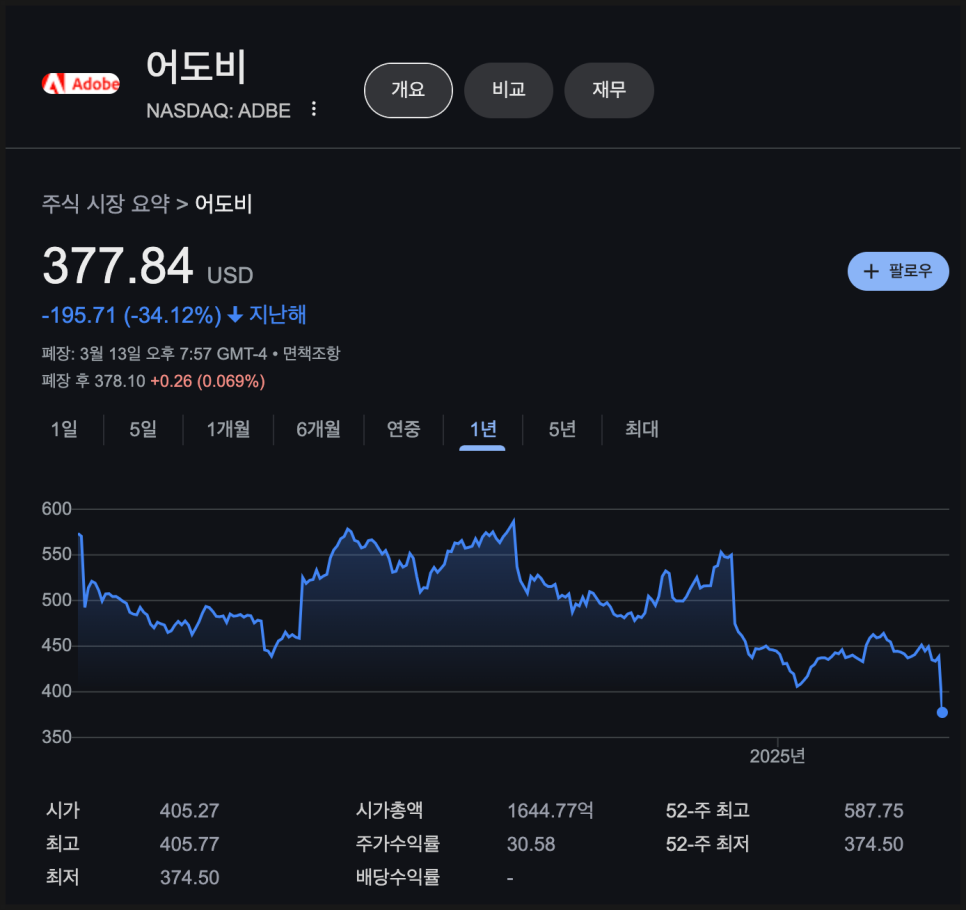Click the 600 y-axis label
The image size is (966, 910).
[x=57, y=509]
